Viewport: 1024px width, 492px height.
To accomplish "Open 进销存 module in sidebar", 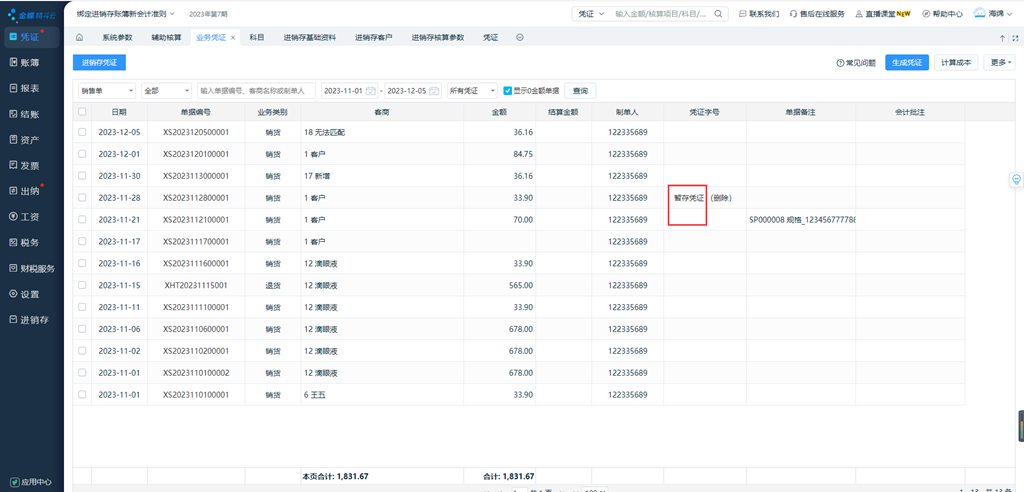I will (30, 320).
